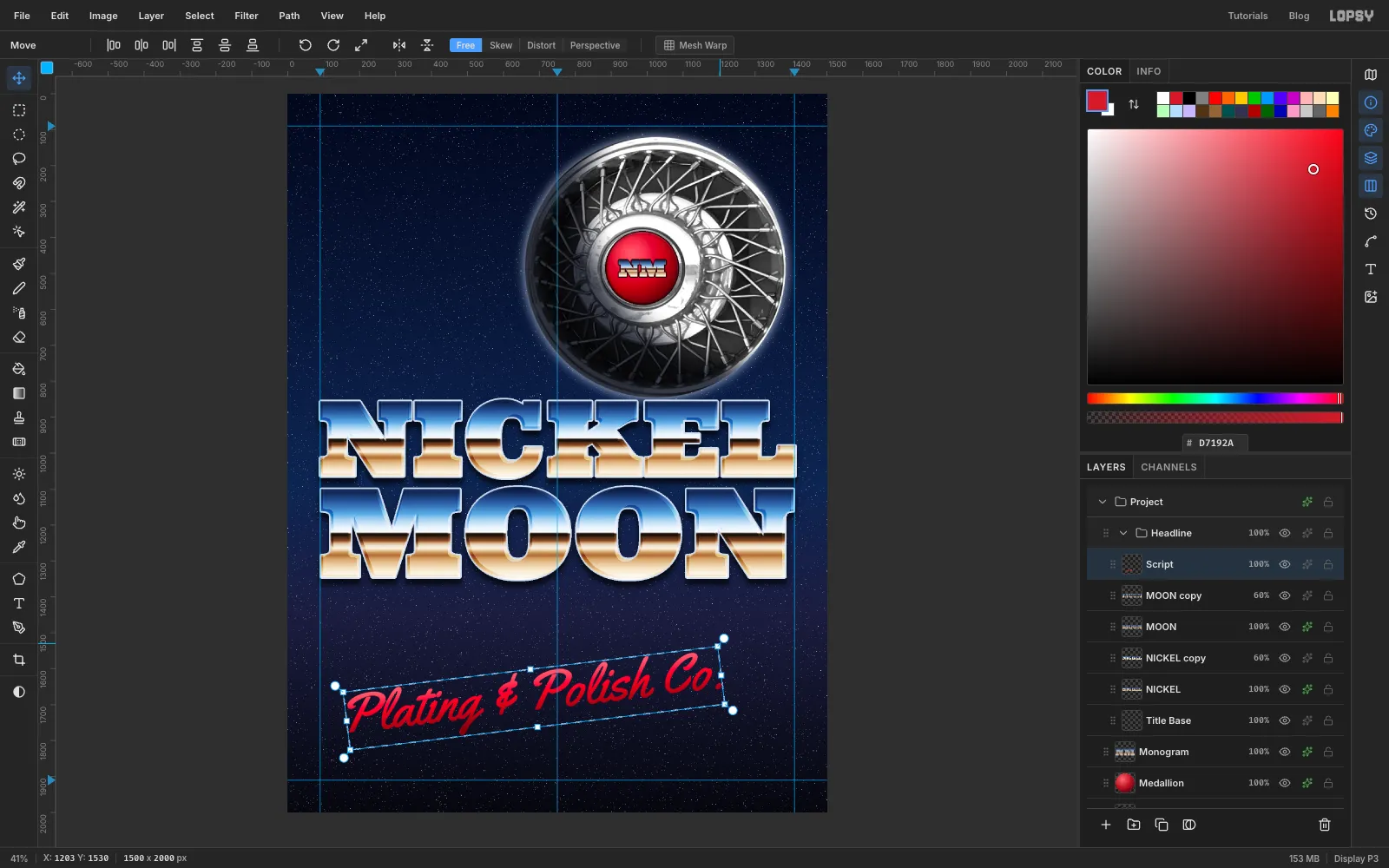The image size is (1389, 868).
Task: Select the Rectangular Marquee tool
Action: click(x=19, y=110)
